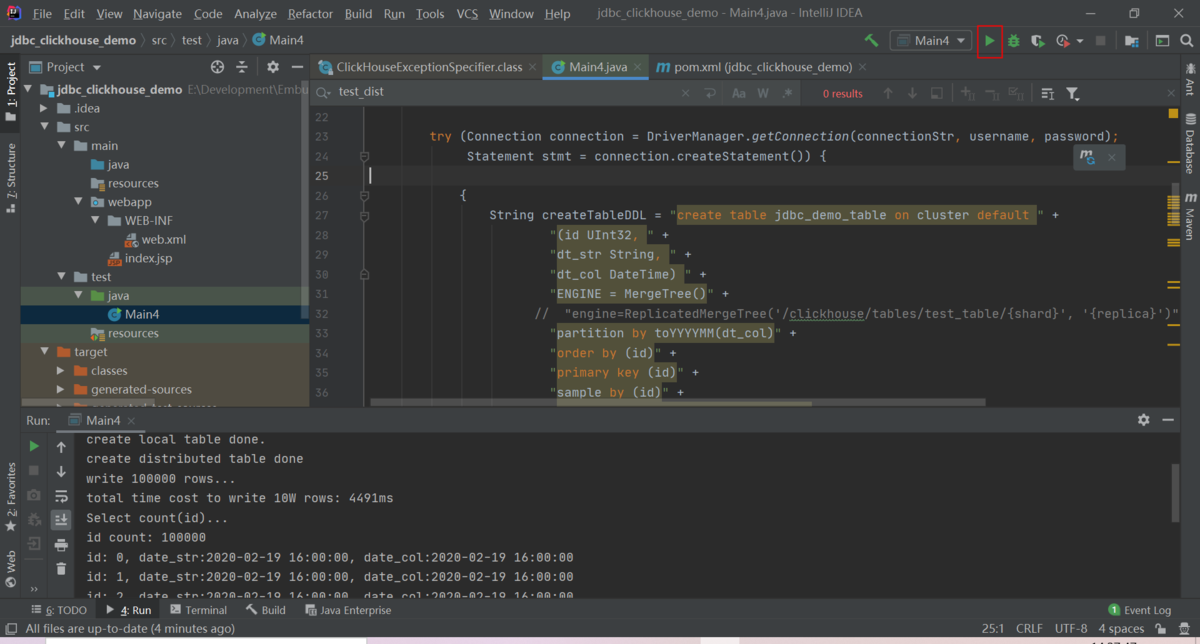Toggle whole Words (W) search option
Screen dimensions: 1200x644
(763, 93)
